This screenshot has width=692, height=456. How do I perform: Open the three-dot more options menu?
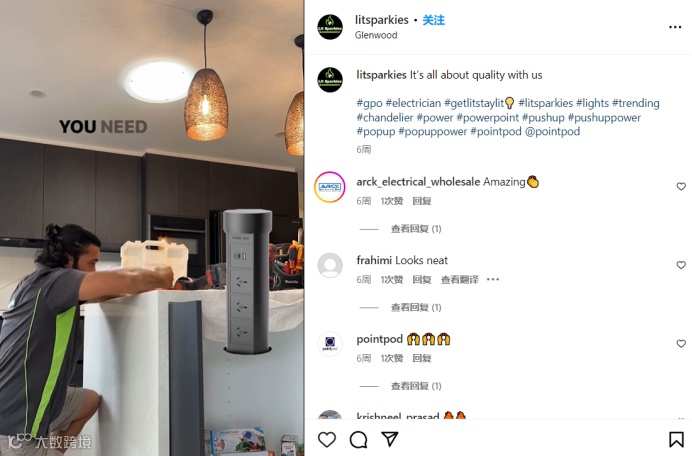coord(675,27)
